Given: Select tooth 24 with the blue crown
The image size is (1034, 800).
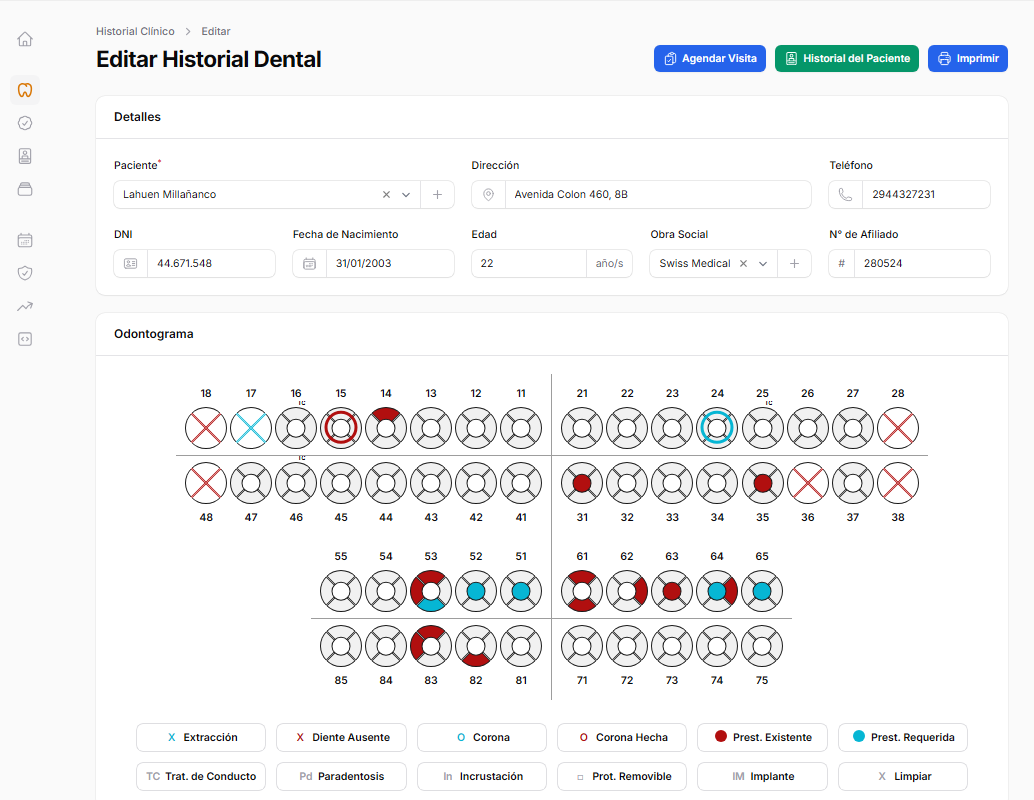Looking at the screenshot, I should coord(717,428).
